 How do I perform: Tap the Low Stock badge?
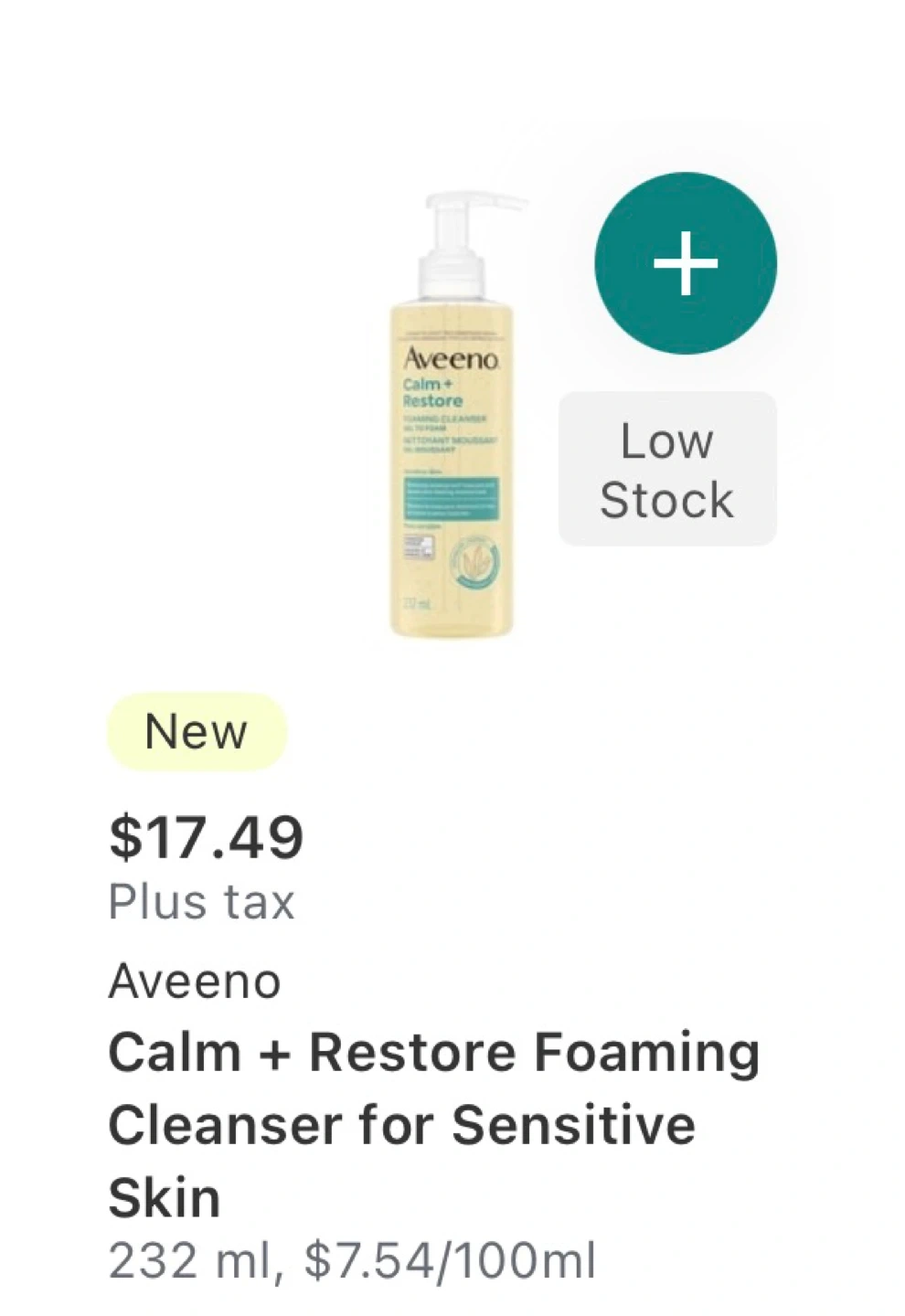pyautogui.click(x=667, y=469)
